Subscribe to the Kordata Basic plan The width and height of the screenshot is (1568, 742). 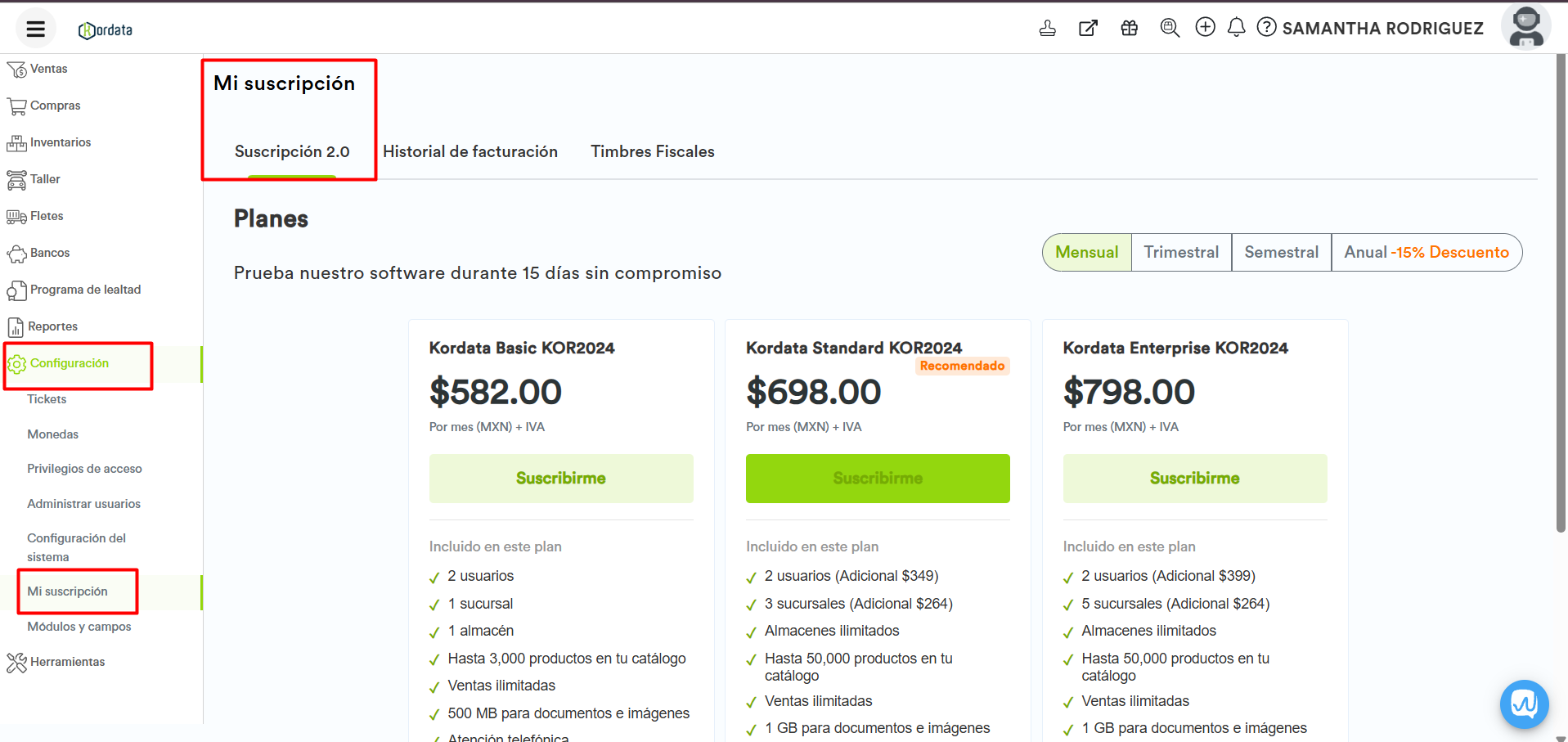(561, 479)
